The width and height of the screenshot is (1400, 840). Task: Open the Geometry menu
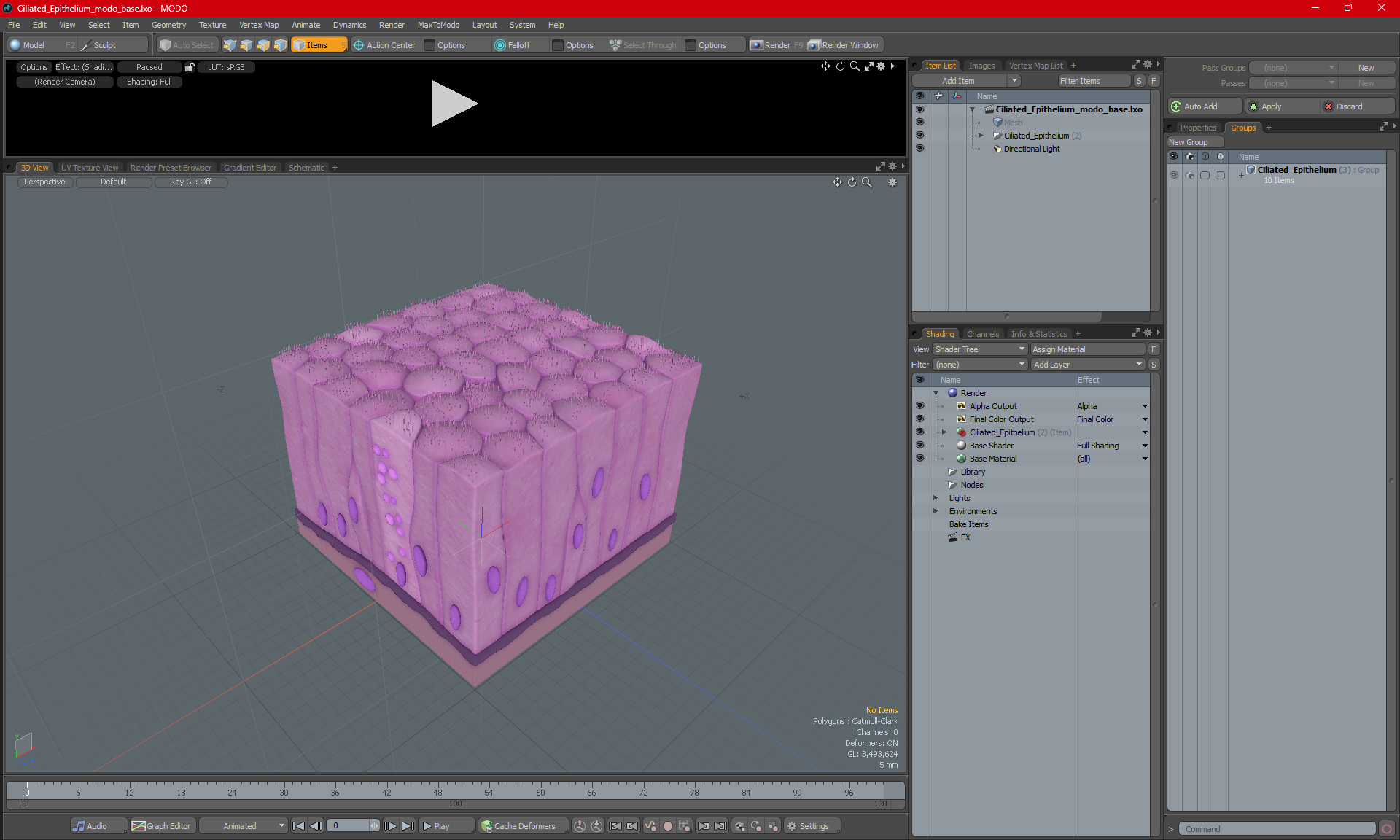tap(168, 25)
